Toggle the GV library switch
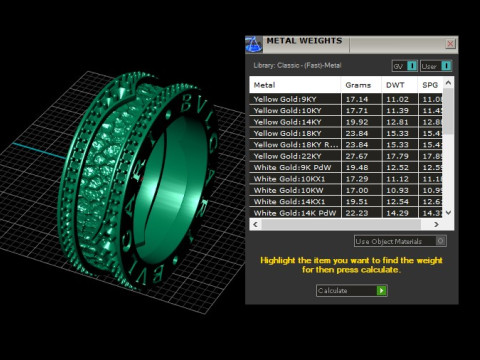Screen dimensions: 480x360 click(x=405, y=66)
